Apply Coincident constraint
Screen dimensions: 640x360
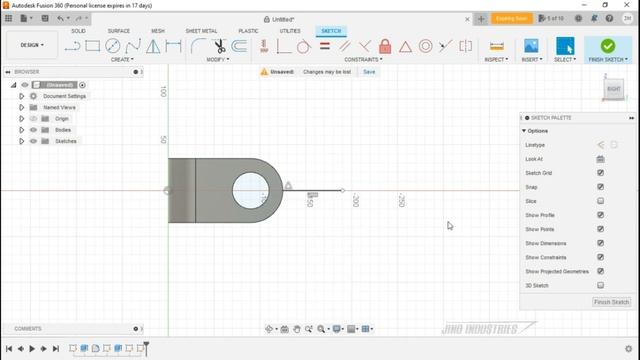click(x=283, y=46)
